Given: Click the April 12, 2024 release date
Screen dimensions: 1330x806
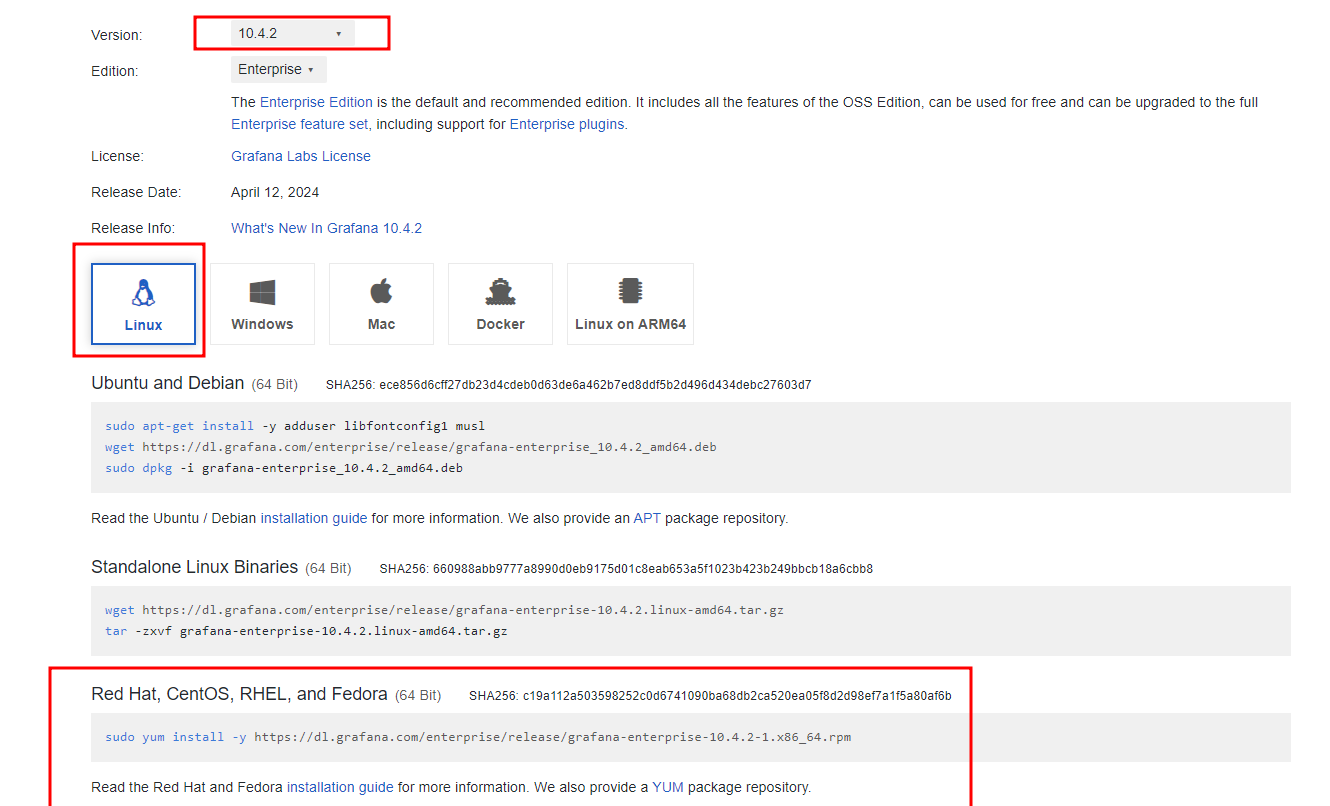Looking at the screenshot, I should click(x=275, y=192).
